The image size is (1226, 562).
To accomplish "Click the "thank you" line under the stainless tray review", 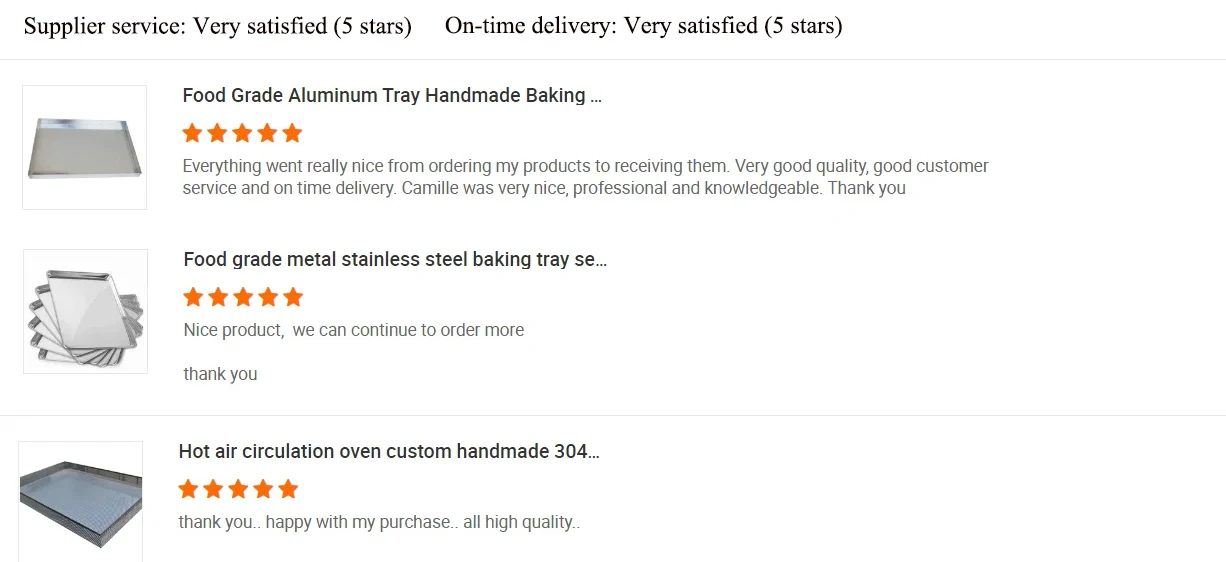I will [220, 374].
